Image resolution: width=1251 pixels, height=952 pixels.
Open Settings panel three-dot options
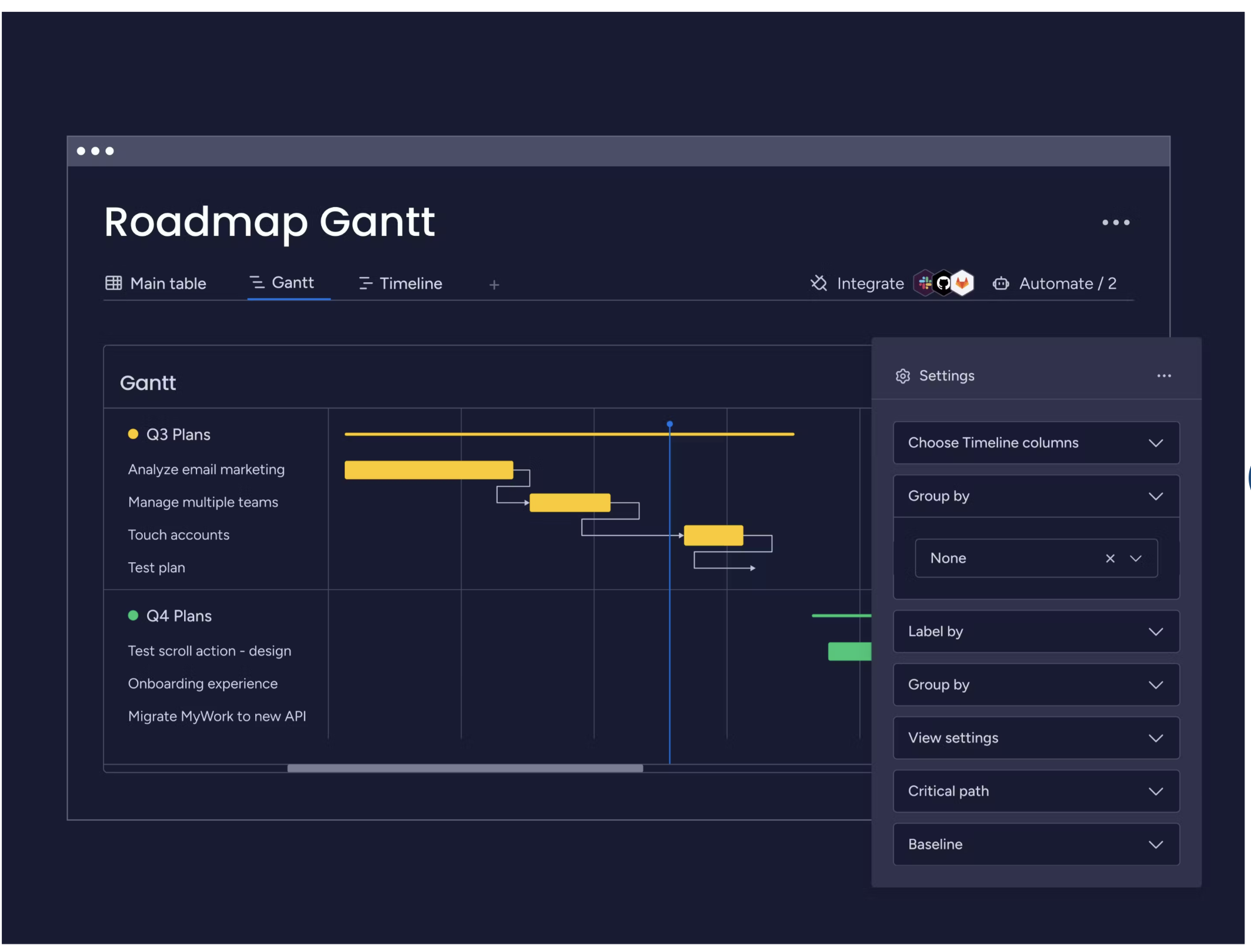pyautogui.click(x=1164, y=376)
